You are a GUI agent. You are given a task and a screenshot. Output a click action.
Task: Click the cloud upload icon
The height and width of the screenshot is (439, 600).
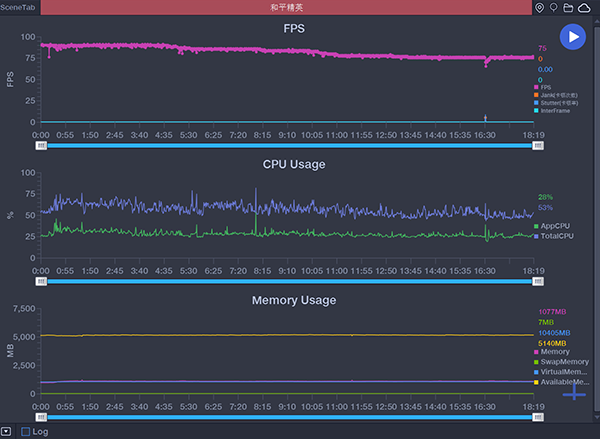(x=584, y=8)
